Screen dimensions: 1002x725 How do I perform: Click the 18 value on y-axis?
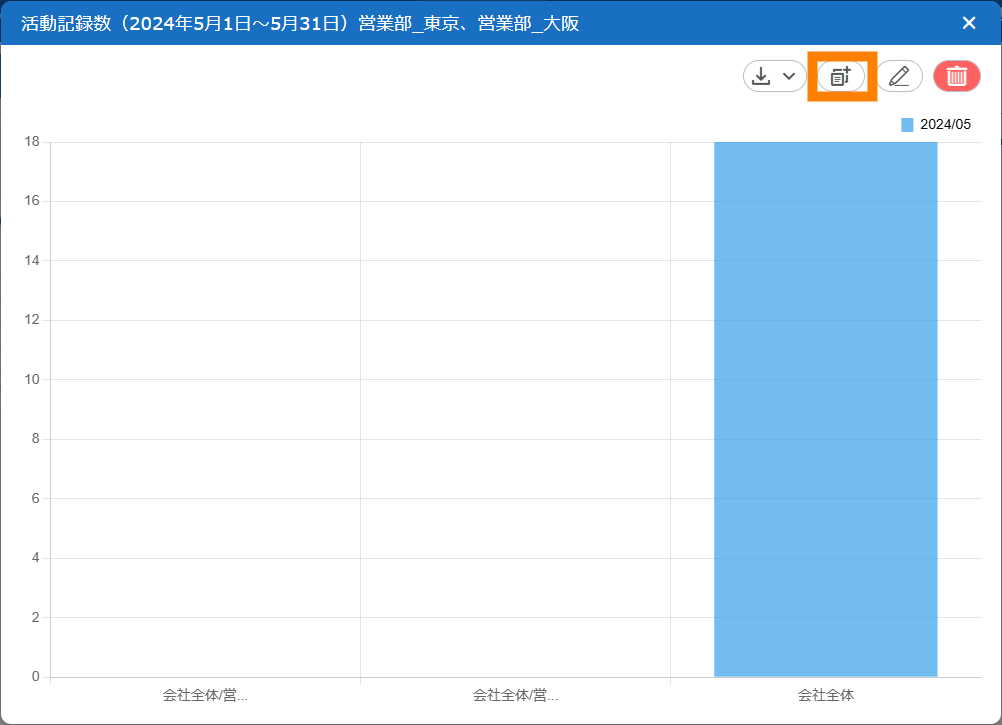pyautogui.click(x=31, y=142)
